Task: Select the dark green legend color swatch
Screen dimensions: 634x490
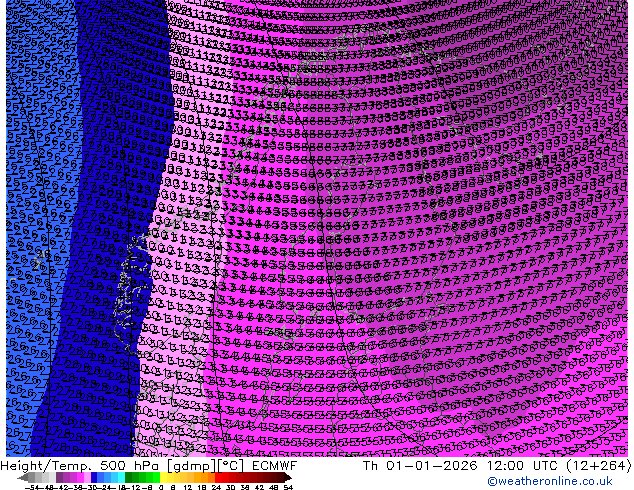Action: click(x=129, y=477)
